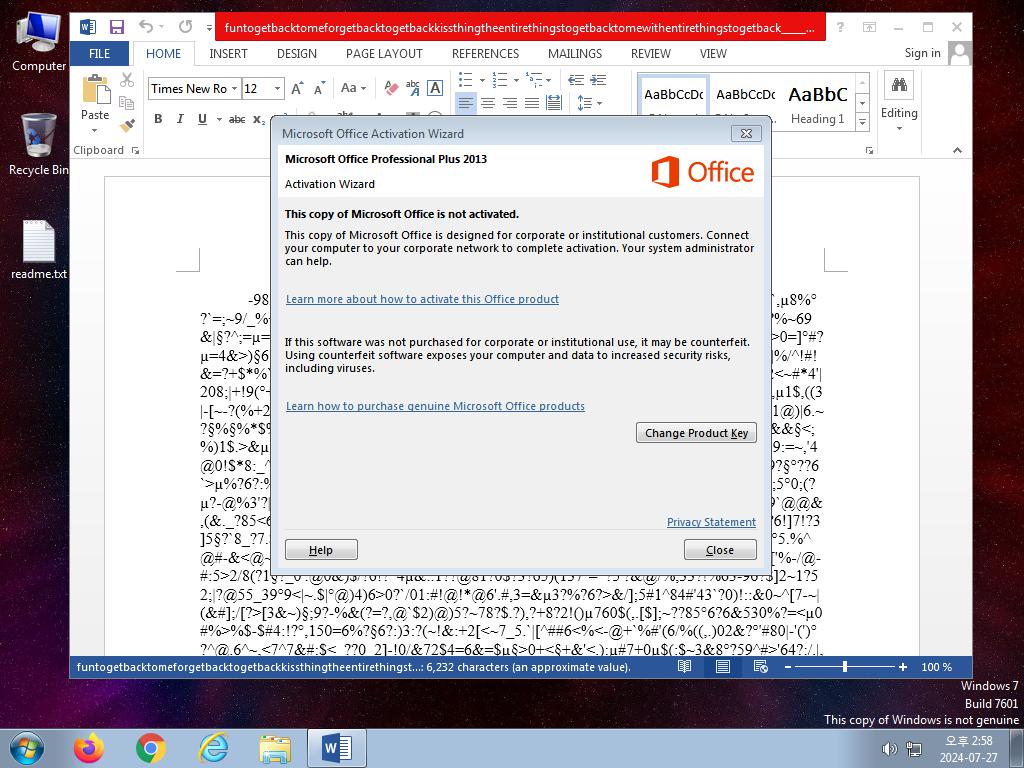Image resolution: width=1024 pixels, height=768 pixels.
Task: Open Ribbon Display Options
Action: (x=869, y=27)
